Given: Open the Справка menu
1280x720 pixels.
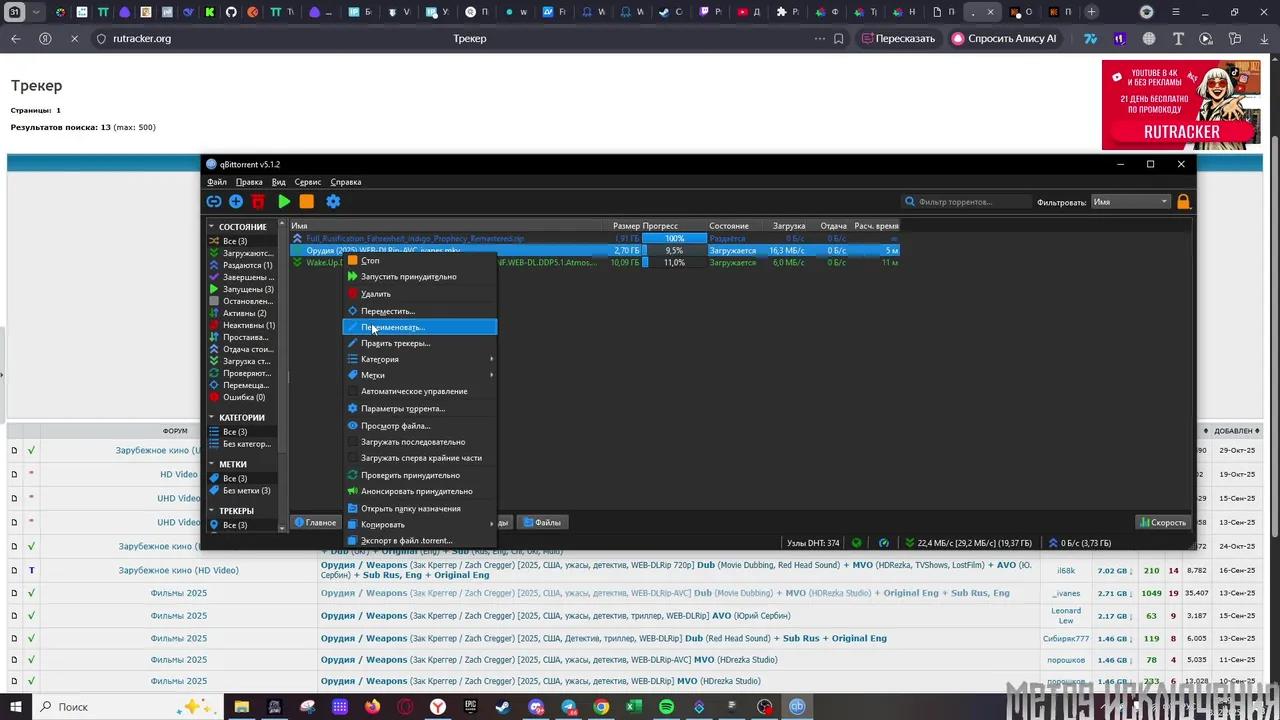Looking at the screenshot, I should click(346, 182).
